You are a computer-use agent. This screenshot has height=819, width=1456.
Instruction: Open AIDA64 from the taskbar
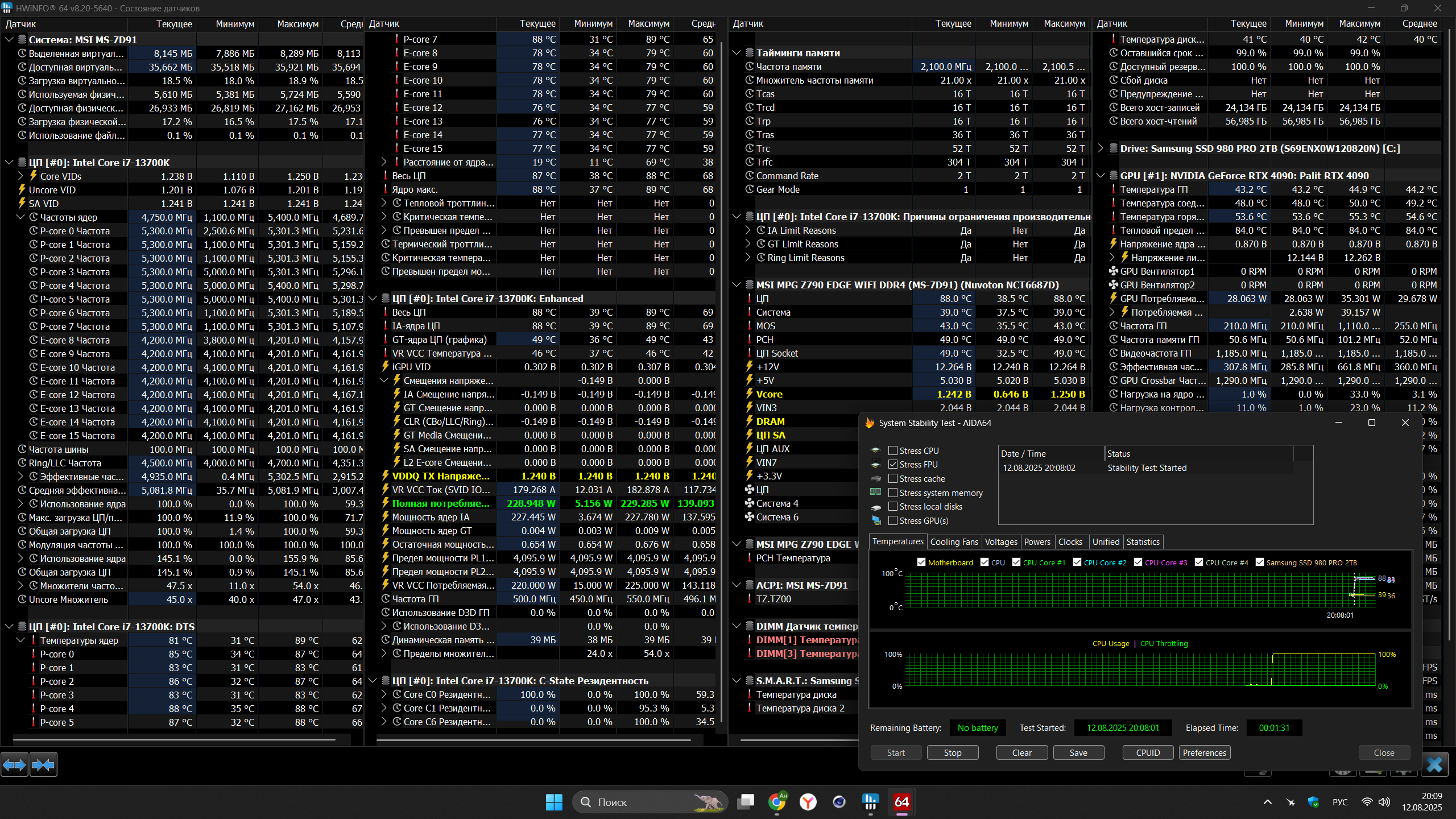tap(901, 802)
